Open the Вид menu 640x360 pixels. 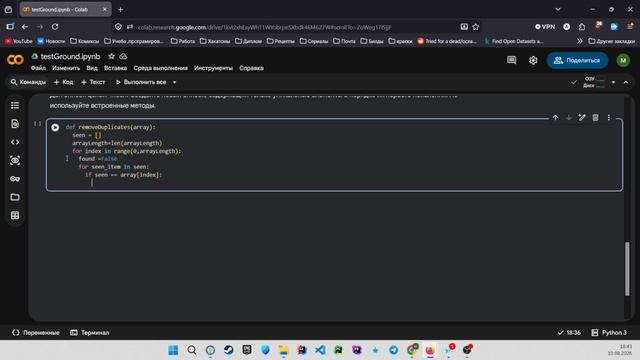[92, 68]
